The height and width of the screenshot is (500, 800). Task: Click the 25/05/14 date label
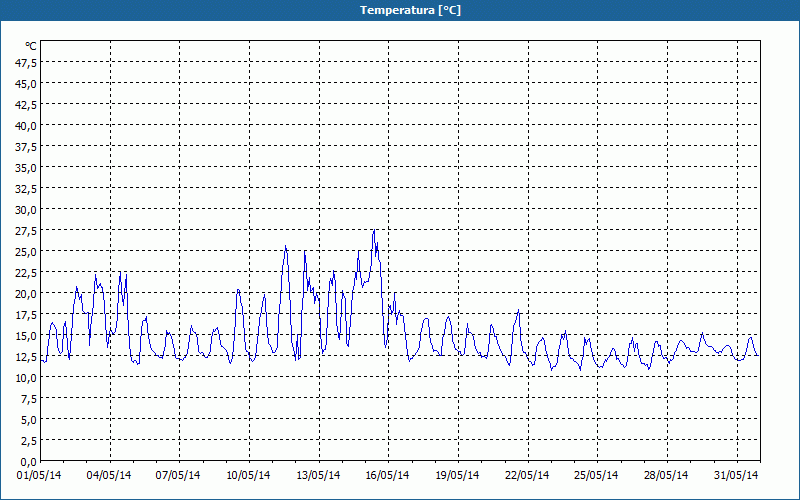pos(596,476)
